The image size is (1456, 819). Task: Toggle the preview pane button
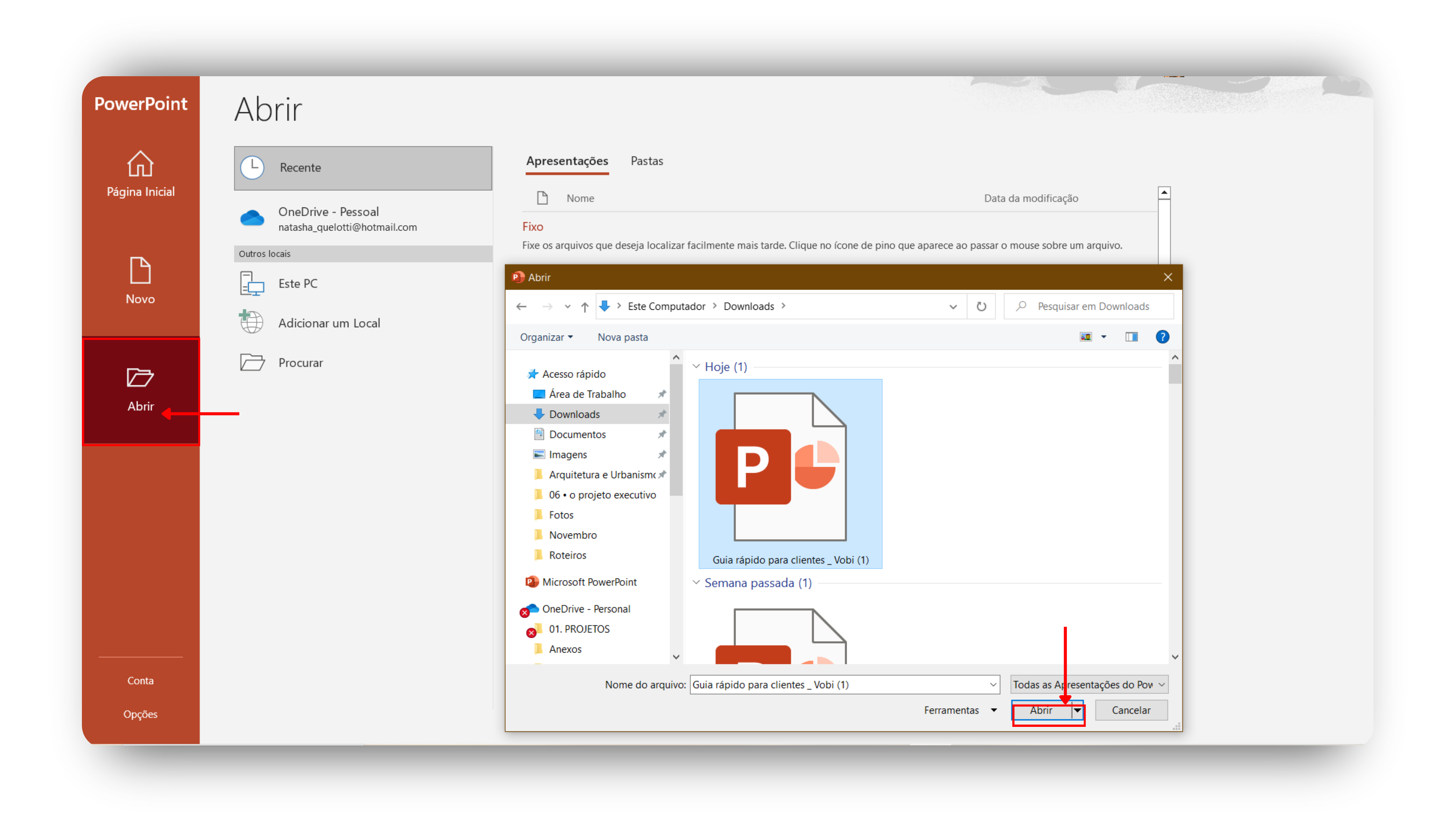[x=1131, y=337]
